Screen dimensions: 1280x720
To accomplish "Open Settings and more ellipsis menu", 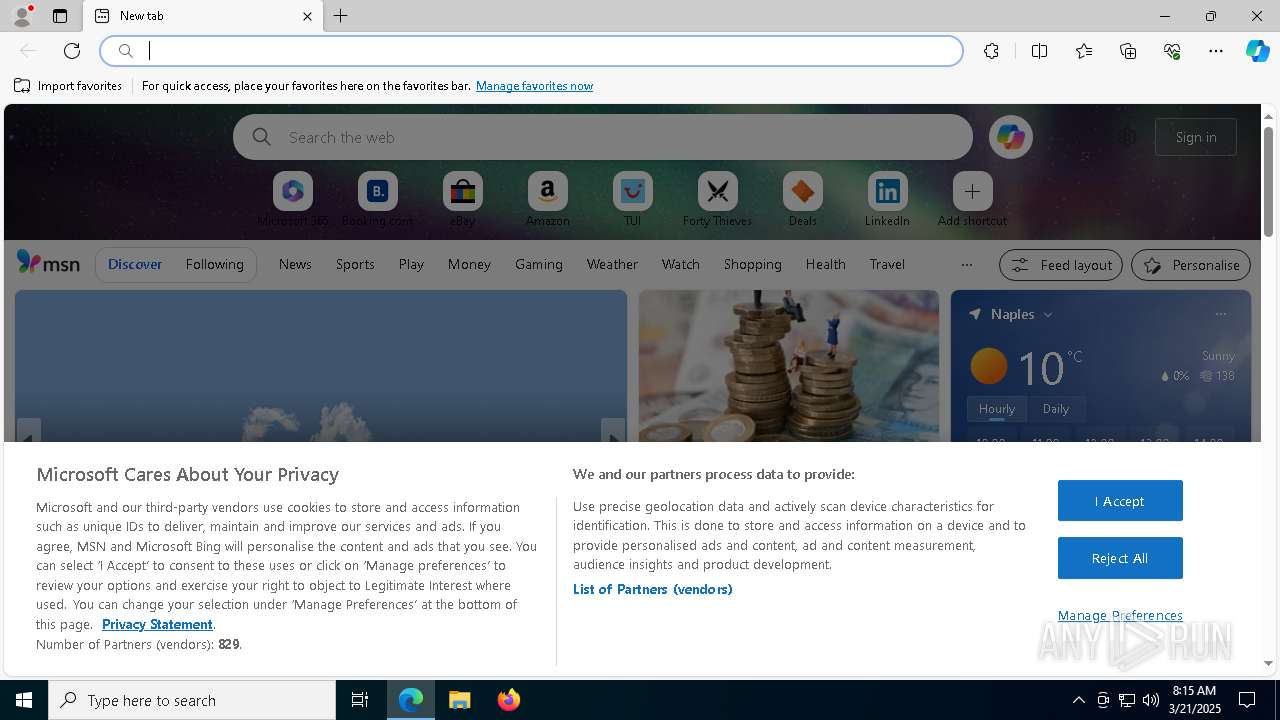I will 1216,51.
